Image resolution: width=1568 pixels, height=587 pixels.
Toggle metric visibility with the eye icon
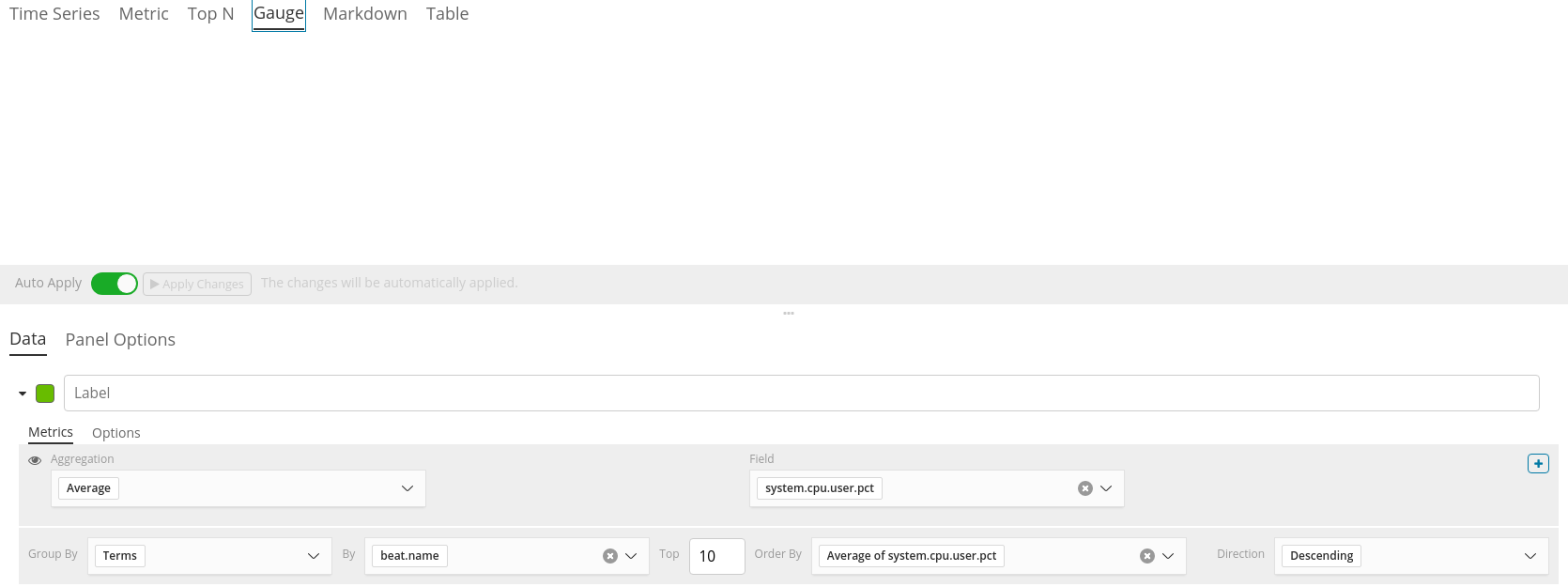tap(35, 460)
